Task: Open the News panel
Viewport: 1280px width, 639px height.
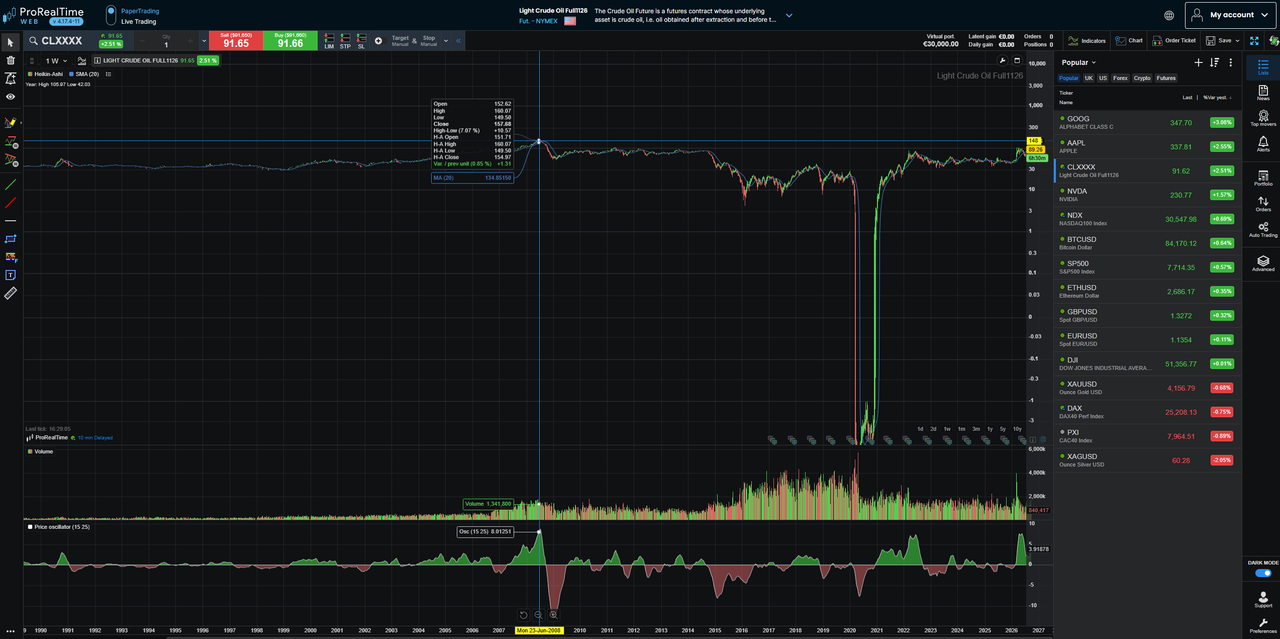Action: 1263,93
